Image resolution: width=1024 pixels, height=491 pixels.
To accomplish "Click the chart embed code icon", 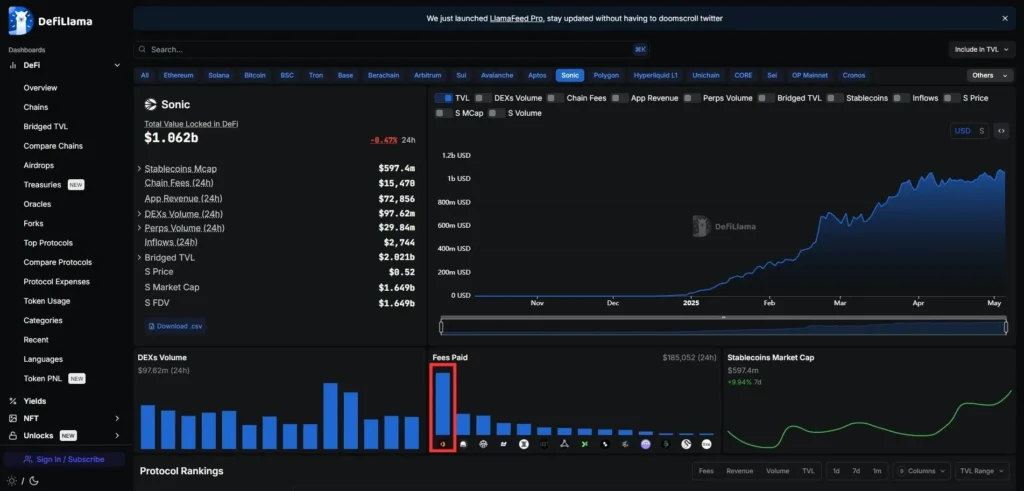I will [1001, 131].
